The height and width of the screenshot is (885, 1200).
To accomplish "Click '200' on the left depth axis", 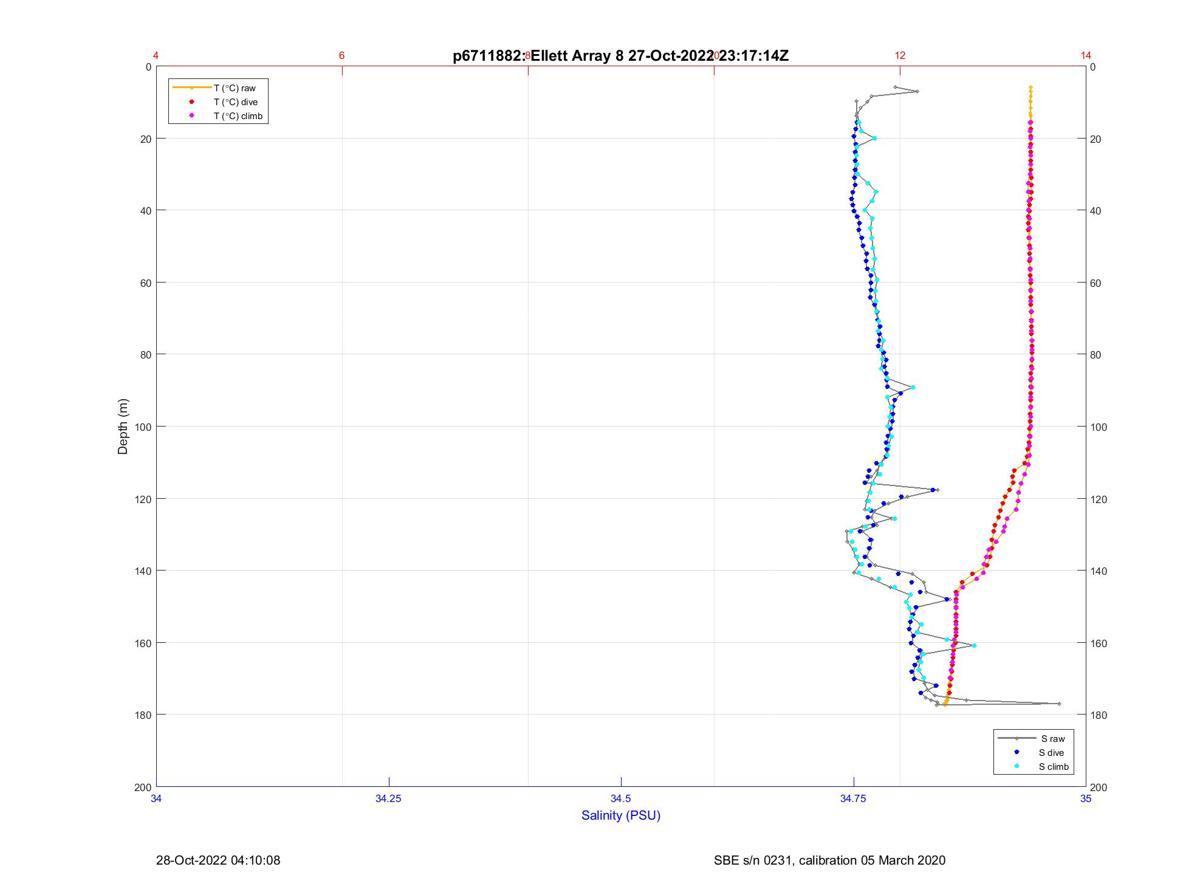I will (141, 787).
